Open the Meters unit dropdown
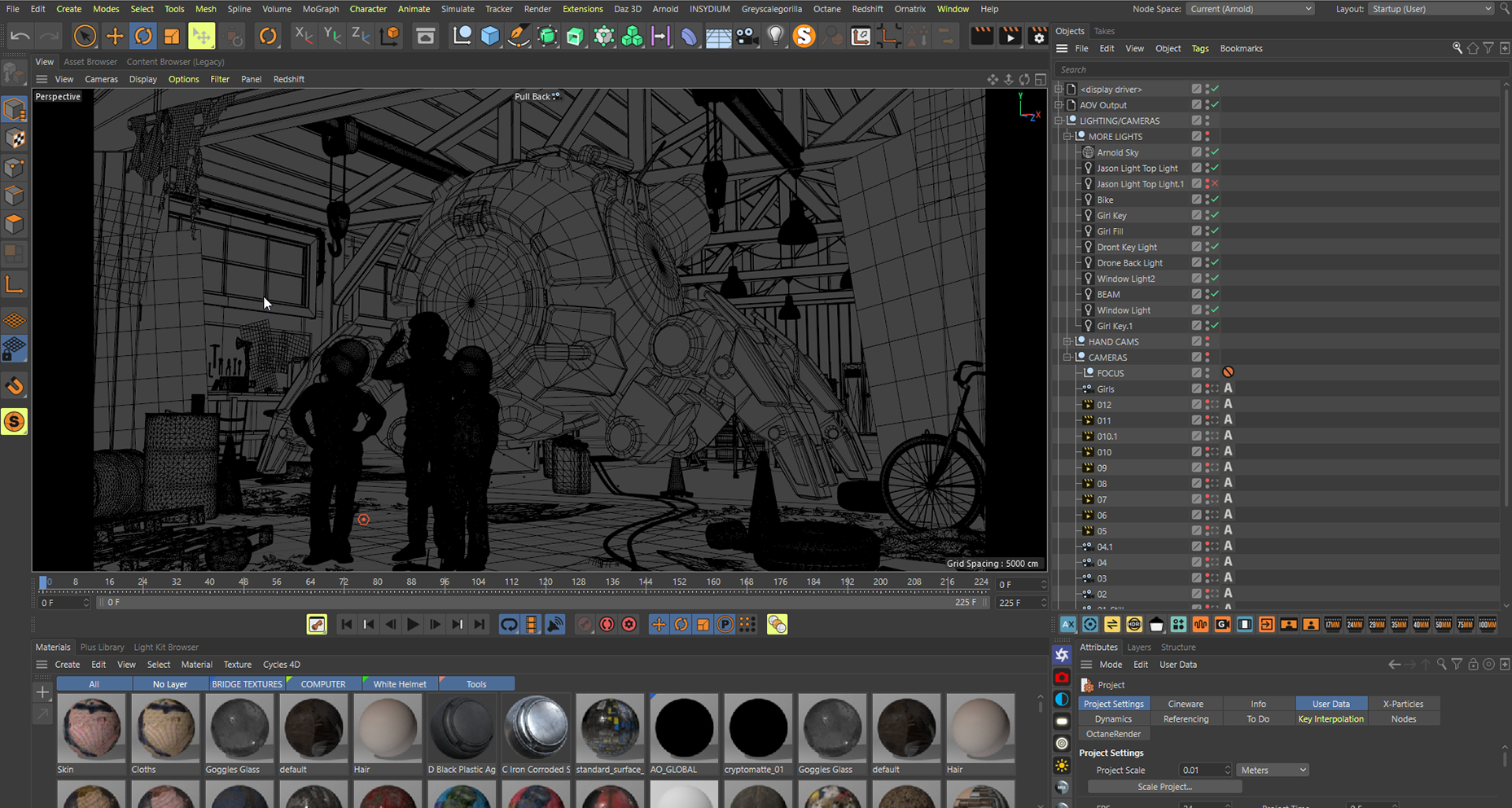Screen dimensions: 1512x808 point(1273,770)
